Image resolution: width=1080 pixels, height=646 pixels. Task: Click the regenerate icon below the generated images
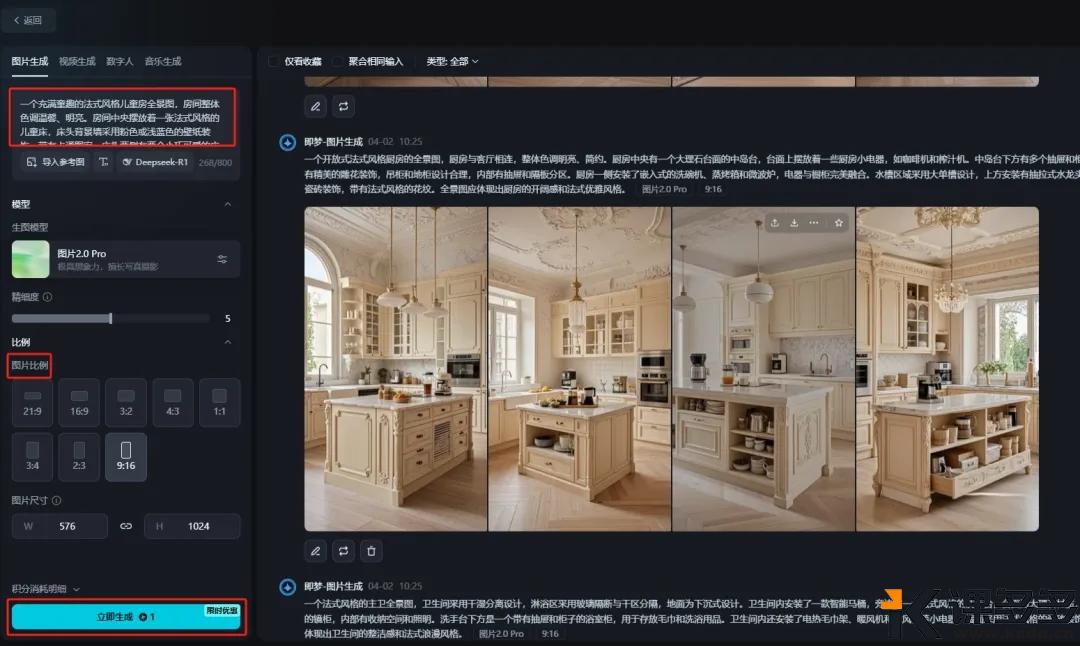pos(344,551)
